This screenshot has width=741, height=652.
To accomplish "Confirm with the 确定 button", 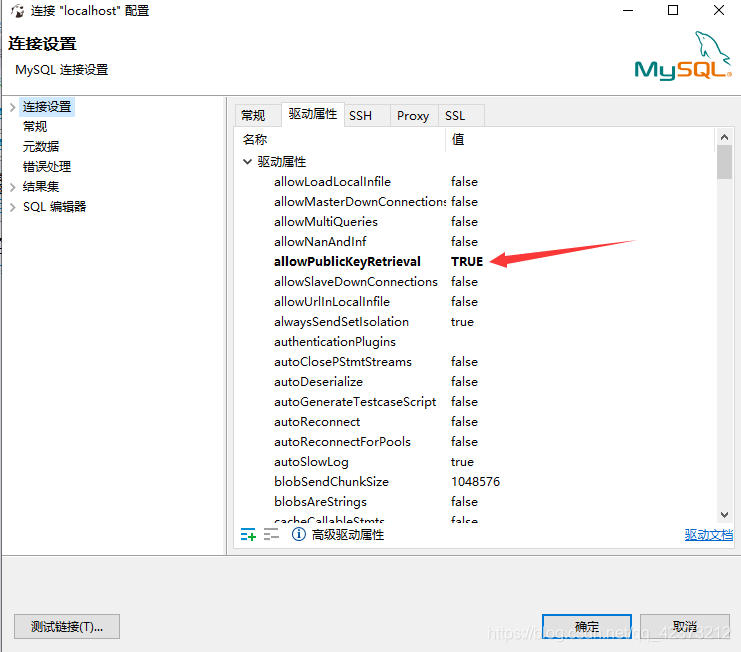I will click(587, 626).
